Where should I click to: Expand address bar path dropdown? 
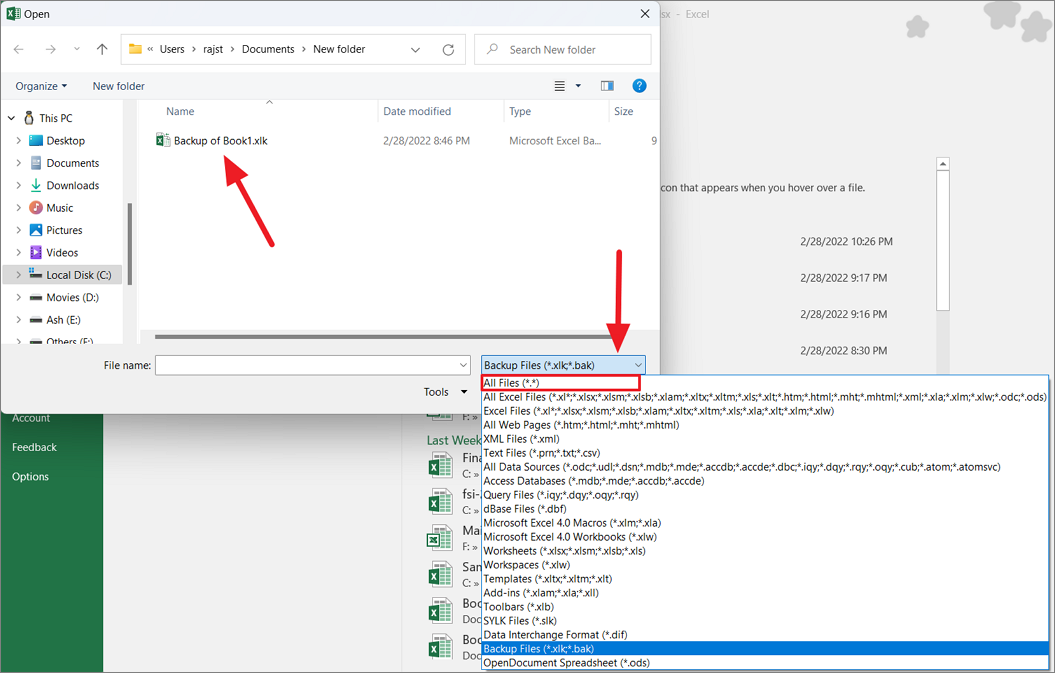[415, 50]
